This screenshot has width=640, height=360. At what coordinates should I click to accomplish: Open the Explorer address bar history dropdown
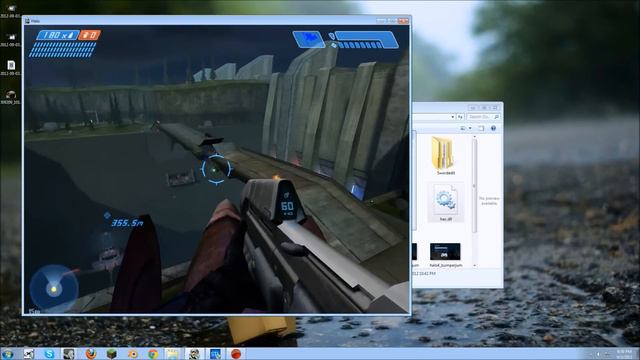point(453,117)
